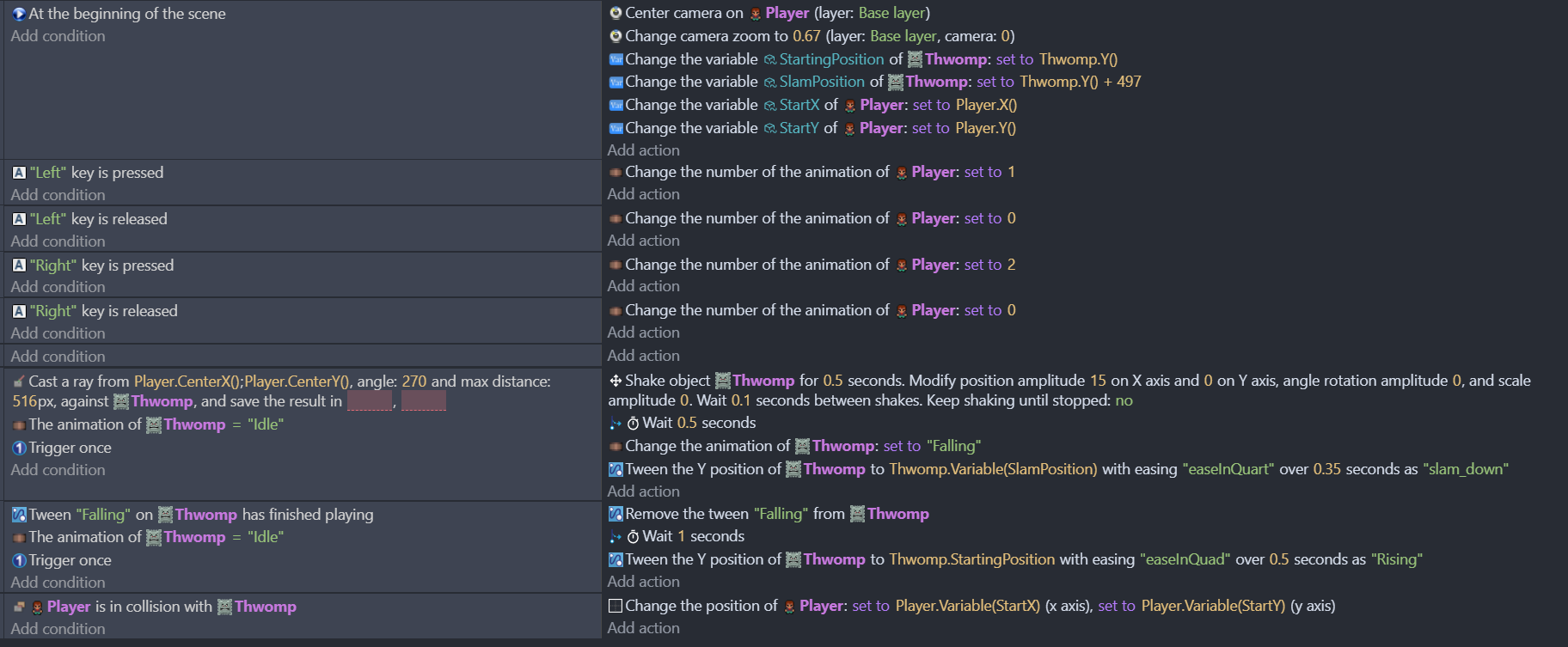Click the first empty result field in the raycast condition
The image size is (1568, 647).
pyautogui.click(x=370, y=401)
